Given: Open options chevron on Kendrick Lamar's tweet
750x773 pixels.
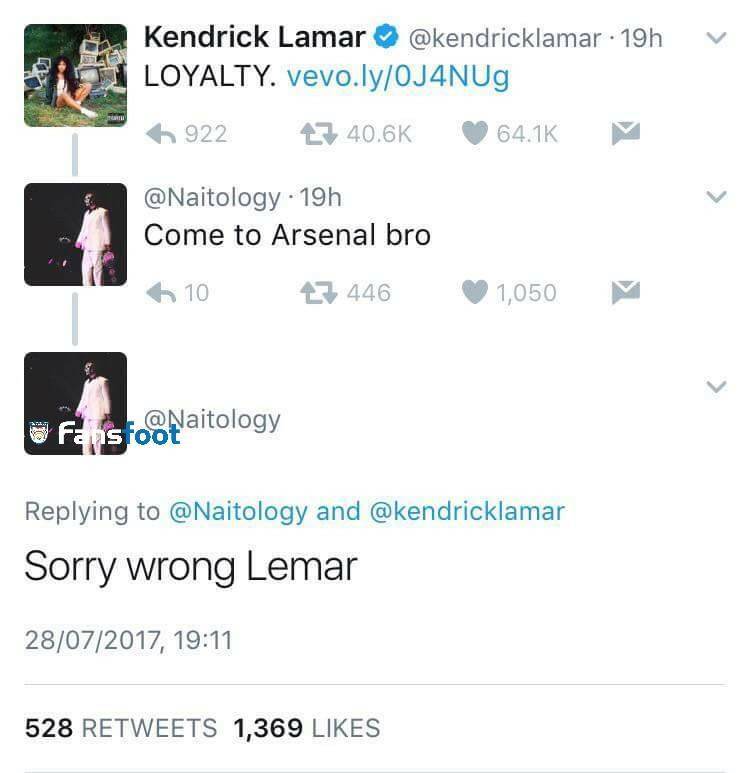Looking at the screenshot, I should (x=715, y=39).
